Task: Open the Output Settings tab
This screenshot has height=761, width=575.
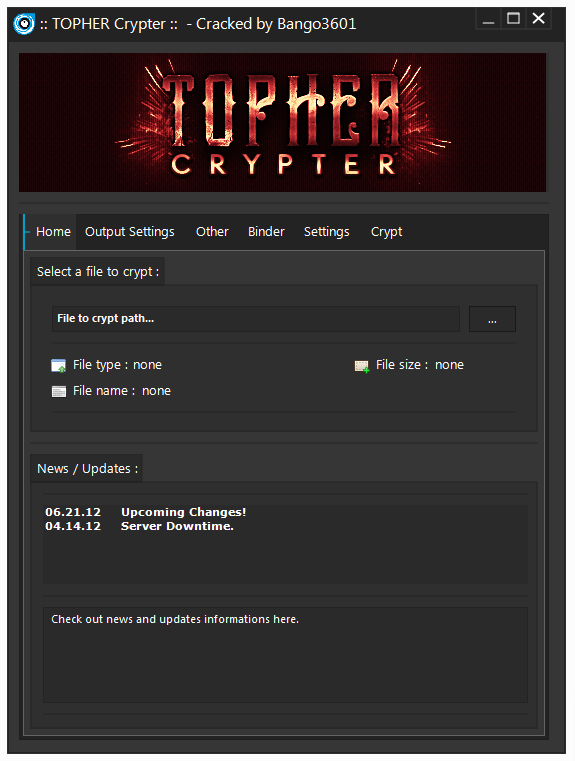Action: [x=130, y=232]
